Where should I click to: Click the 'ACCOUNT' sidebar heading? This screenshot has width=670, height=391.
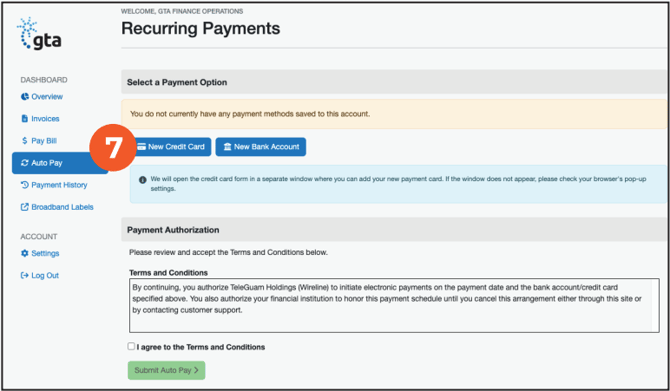pyautogui.click(x=39, y=236)
